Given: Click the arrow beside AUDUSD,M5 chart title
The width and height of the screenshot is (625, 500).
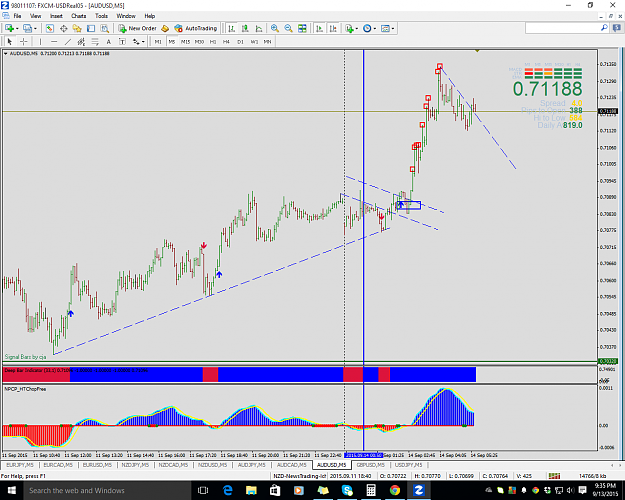Looking at the screenshot, I should pyautogui.click(x=6, y=53).
